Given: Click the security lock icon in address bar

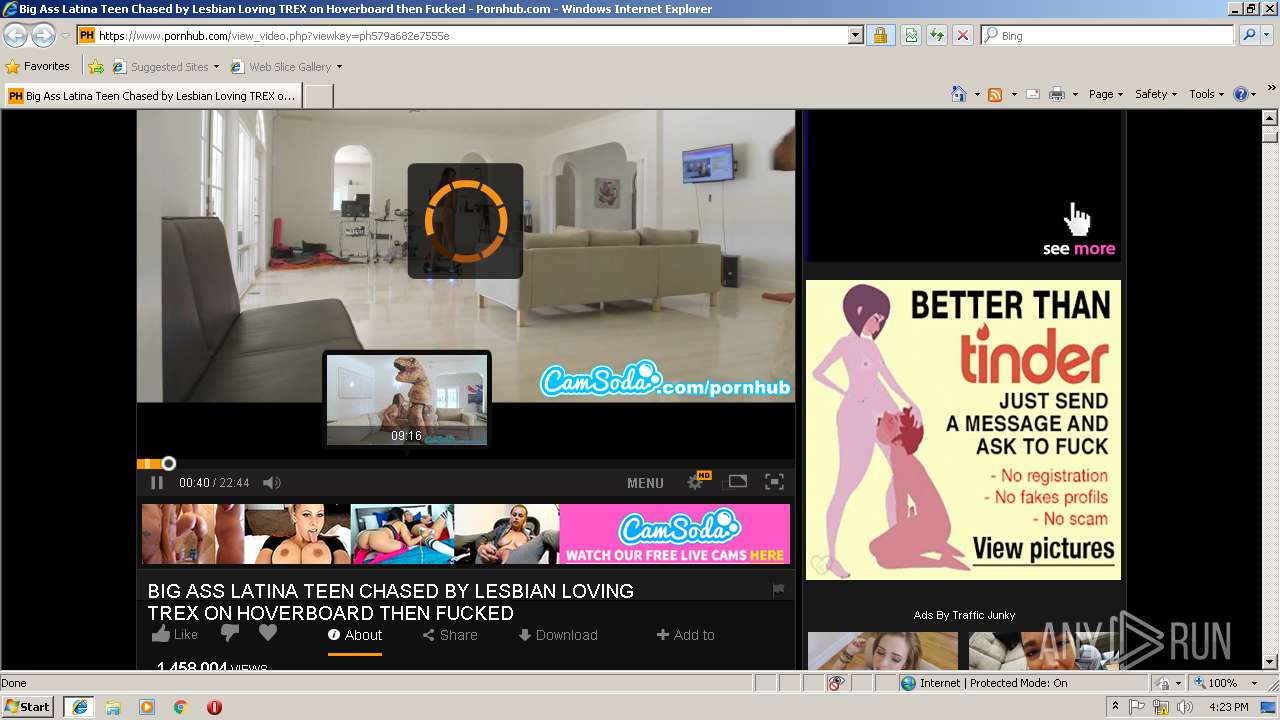Looking at the screenshot, I should click(880, 35).
